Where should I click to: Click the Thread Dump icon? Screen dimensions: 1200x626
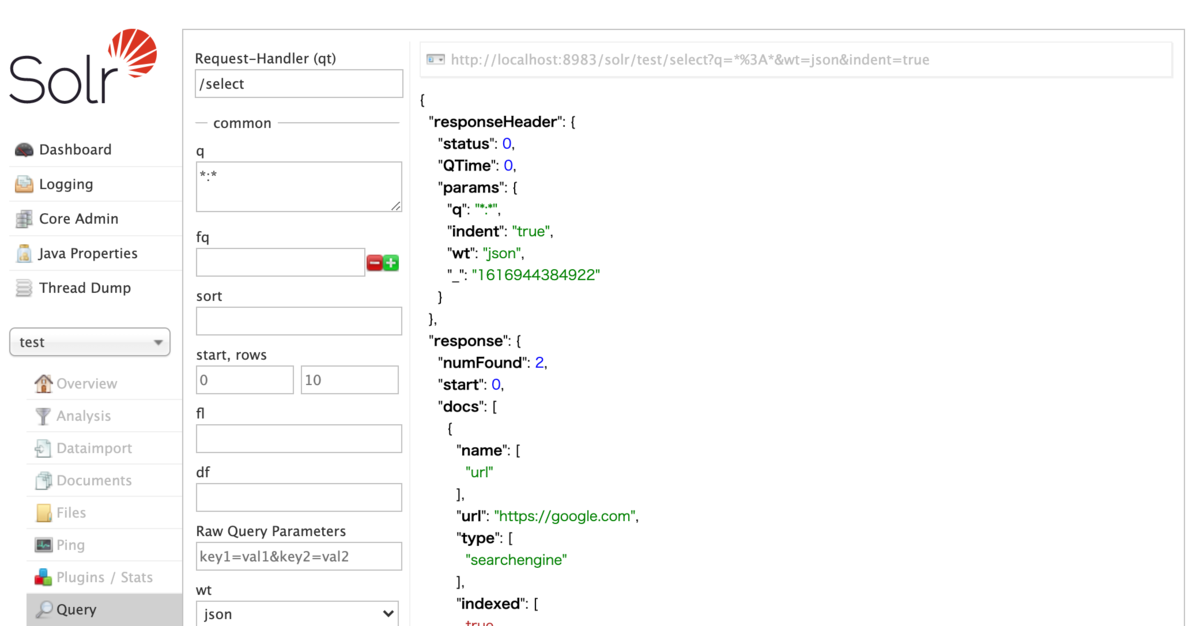click(x=24, y=288)
